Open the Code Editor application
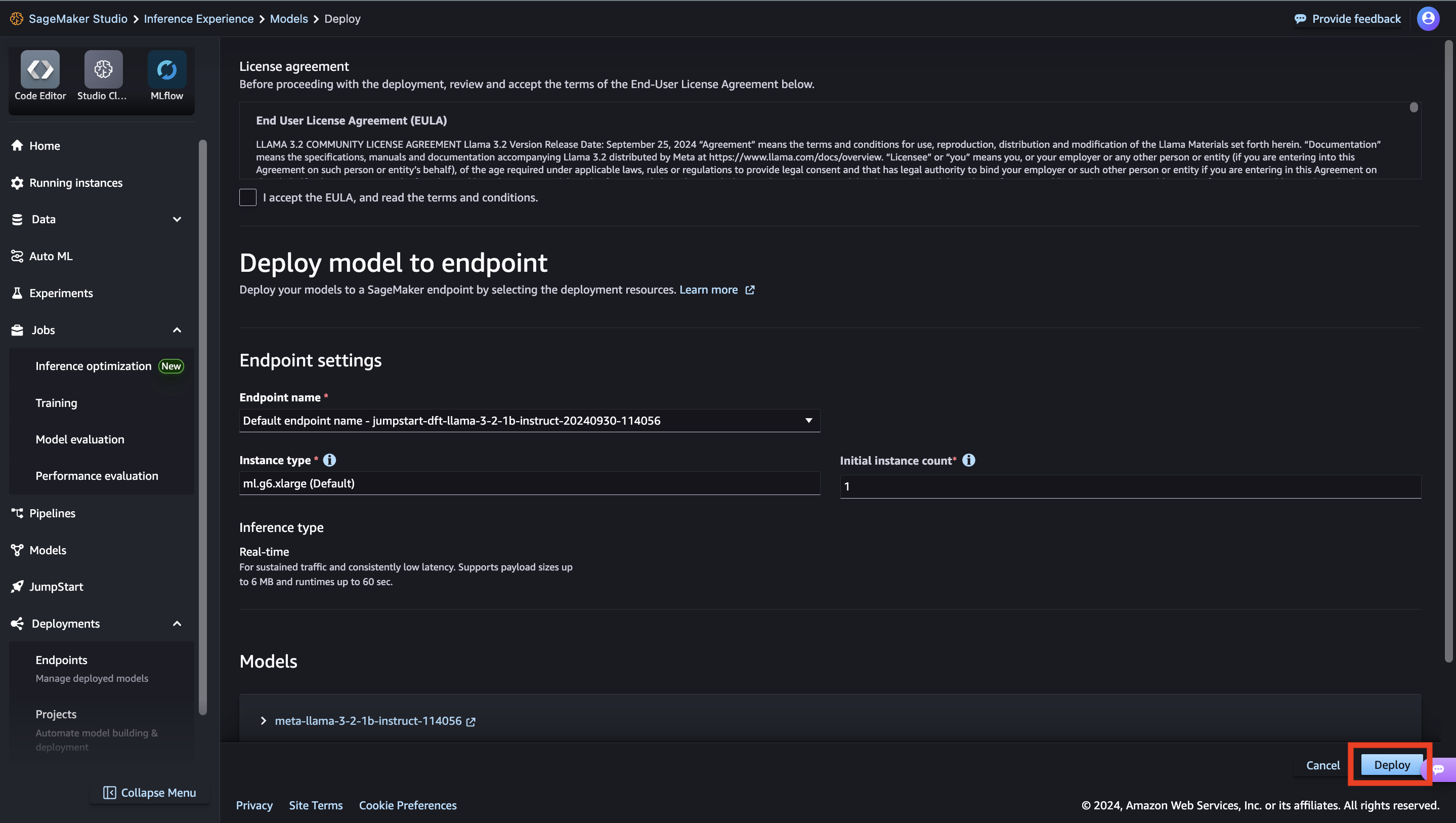1456x823 pixels. click(x=39, y=75)
